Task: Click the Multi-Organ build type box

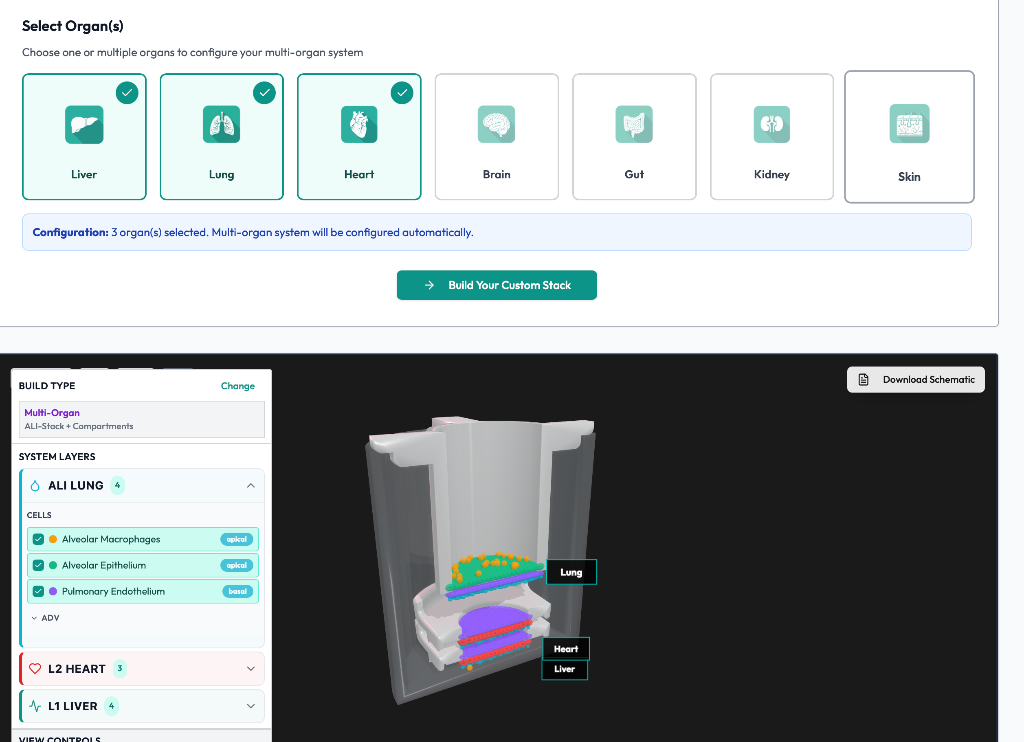Action: (x=142, y=419)
